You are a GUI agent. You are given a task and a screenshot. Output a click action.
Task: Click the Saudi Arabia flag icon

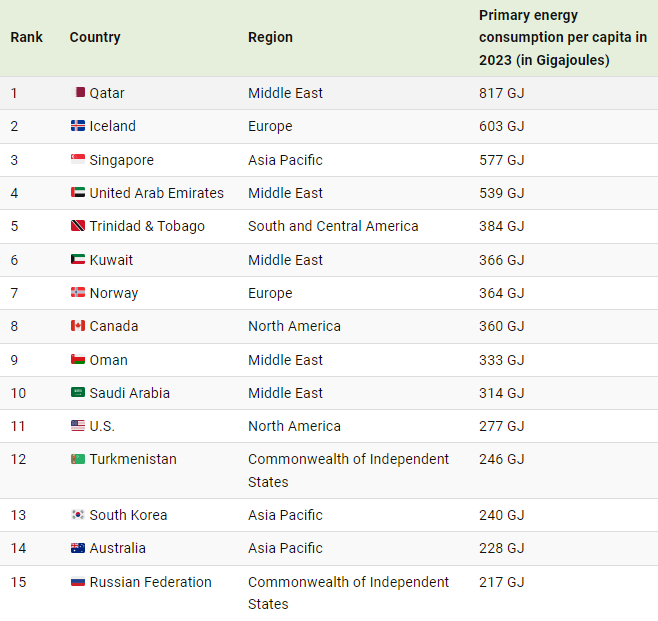pyautogui.click(x=78, y=392)
